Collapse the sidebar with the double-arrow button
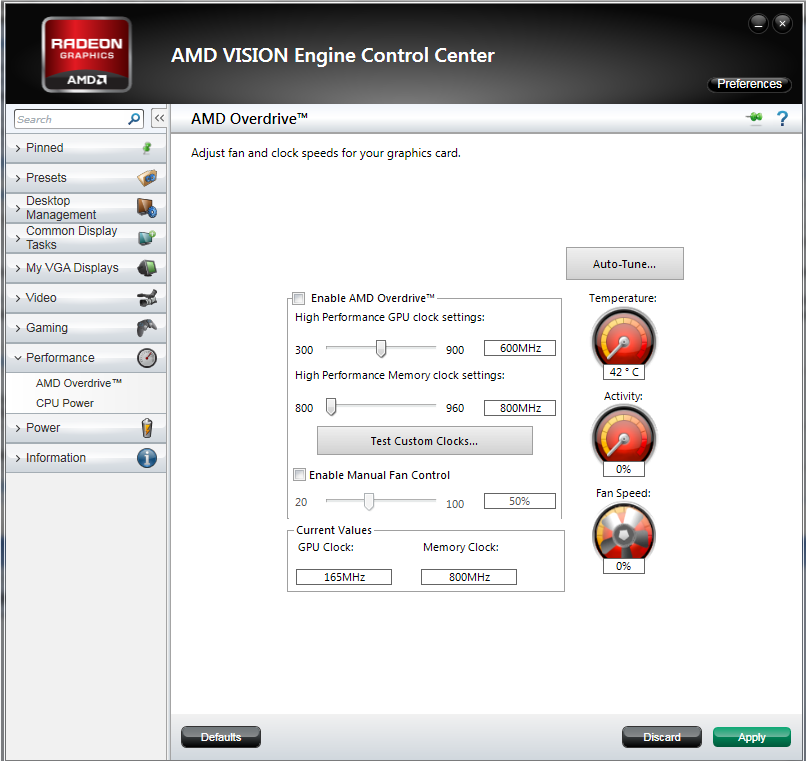 [159, 118]
